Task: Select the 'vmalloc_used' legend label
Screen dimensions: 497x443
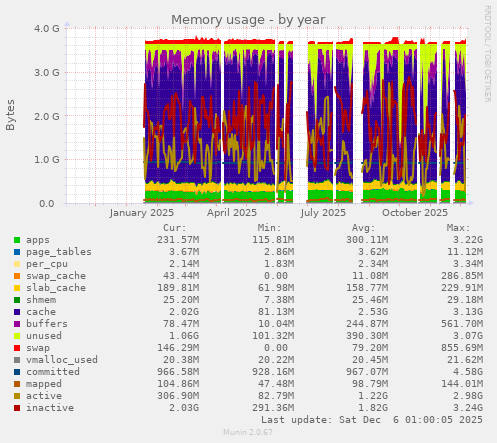Action: pyautogui.click(x=62, y=360)
